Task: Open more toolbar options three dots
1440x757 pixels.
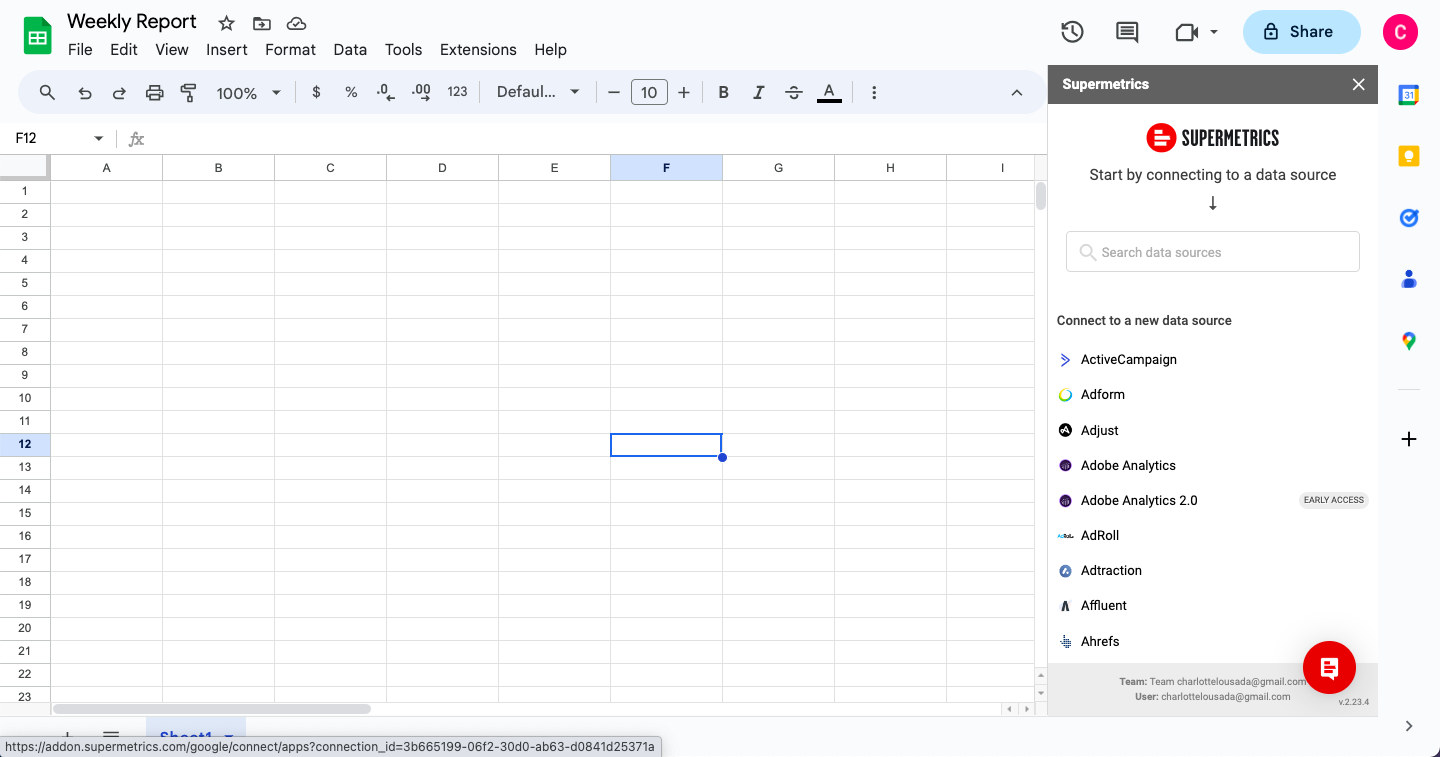Action: tap(874, 92)
